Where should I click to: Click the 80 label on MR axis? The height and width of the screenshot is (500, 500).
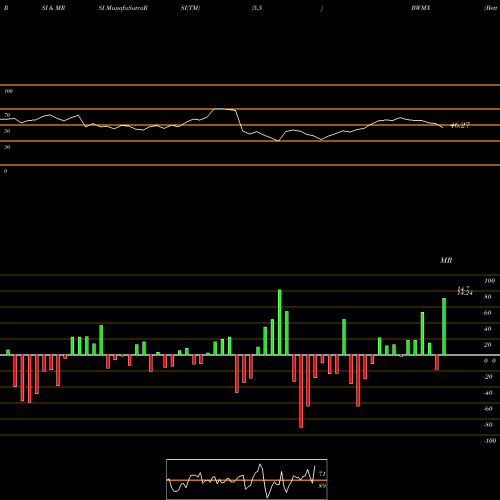tap(488, 297)
